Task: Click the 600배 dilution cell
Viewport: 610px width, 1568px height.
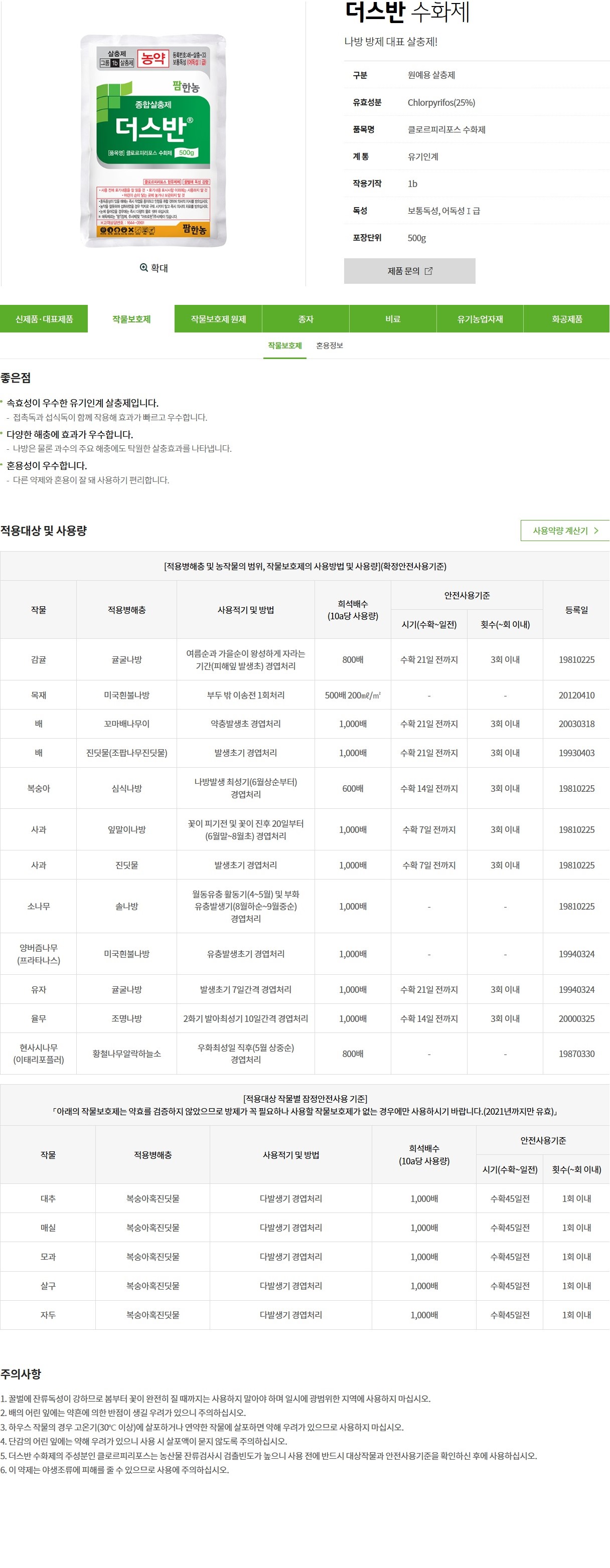Action: 353,788
